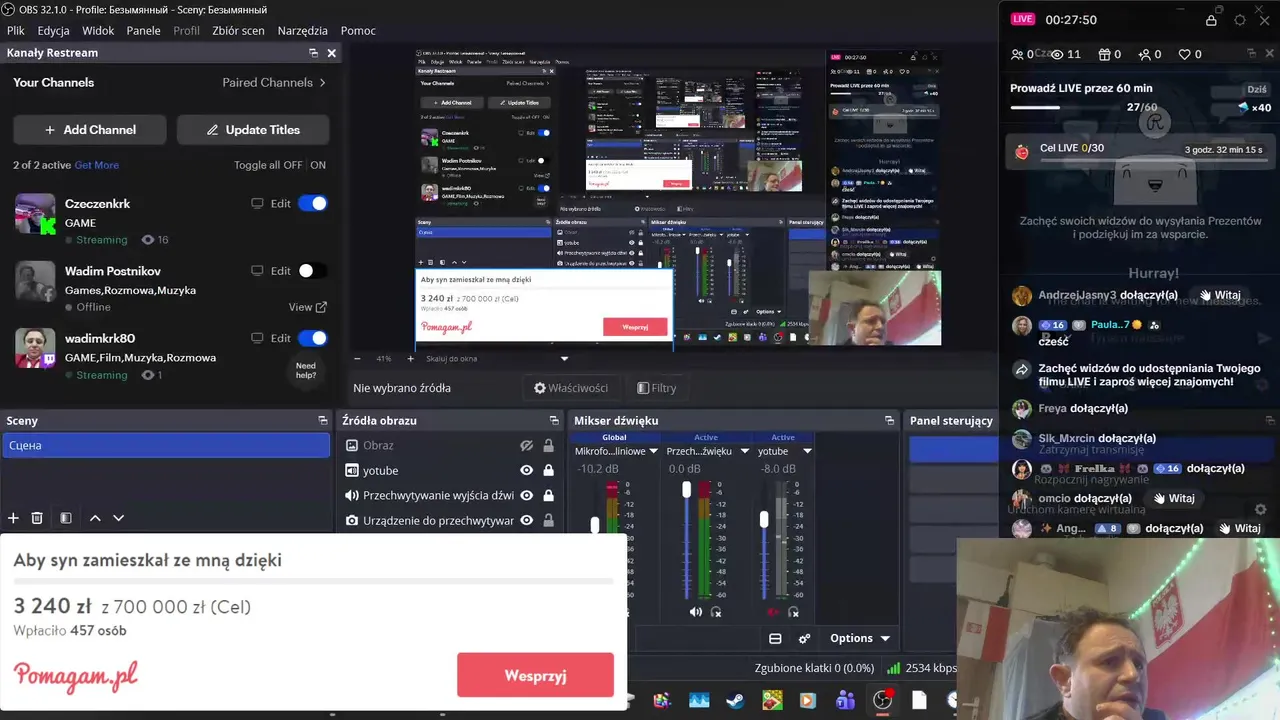Click the Add Channel button
The height and width of the screenshot is (720, 1280).
(90, 129)
